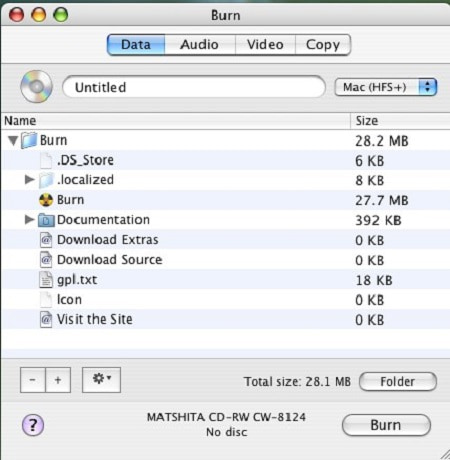Click the .DS_Store blank file icon
Viewport: 450px width, 460px height.
[x=46, y=160]
